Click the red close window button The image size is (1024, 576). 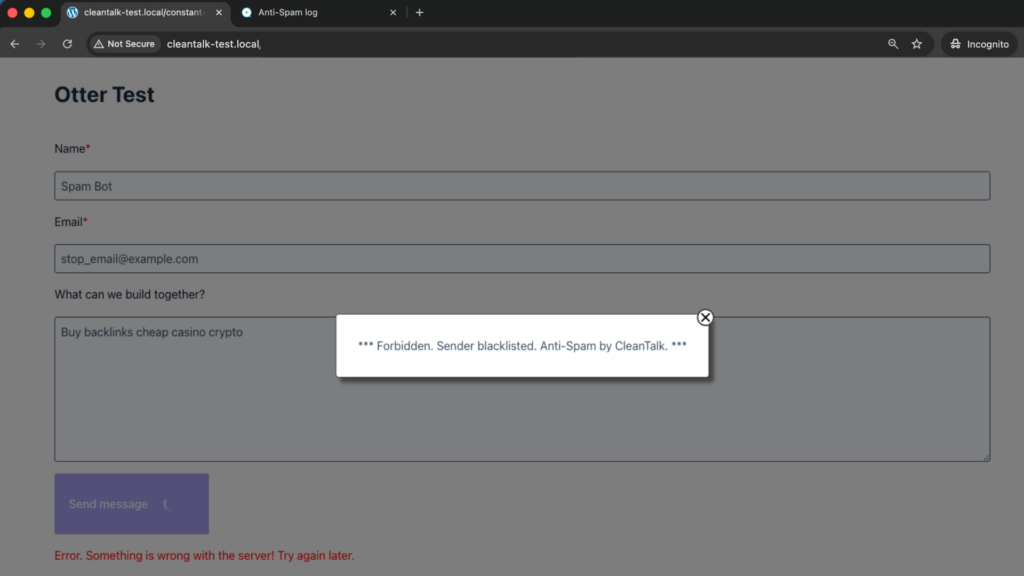click(x=12, y=12)
